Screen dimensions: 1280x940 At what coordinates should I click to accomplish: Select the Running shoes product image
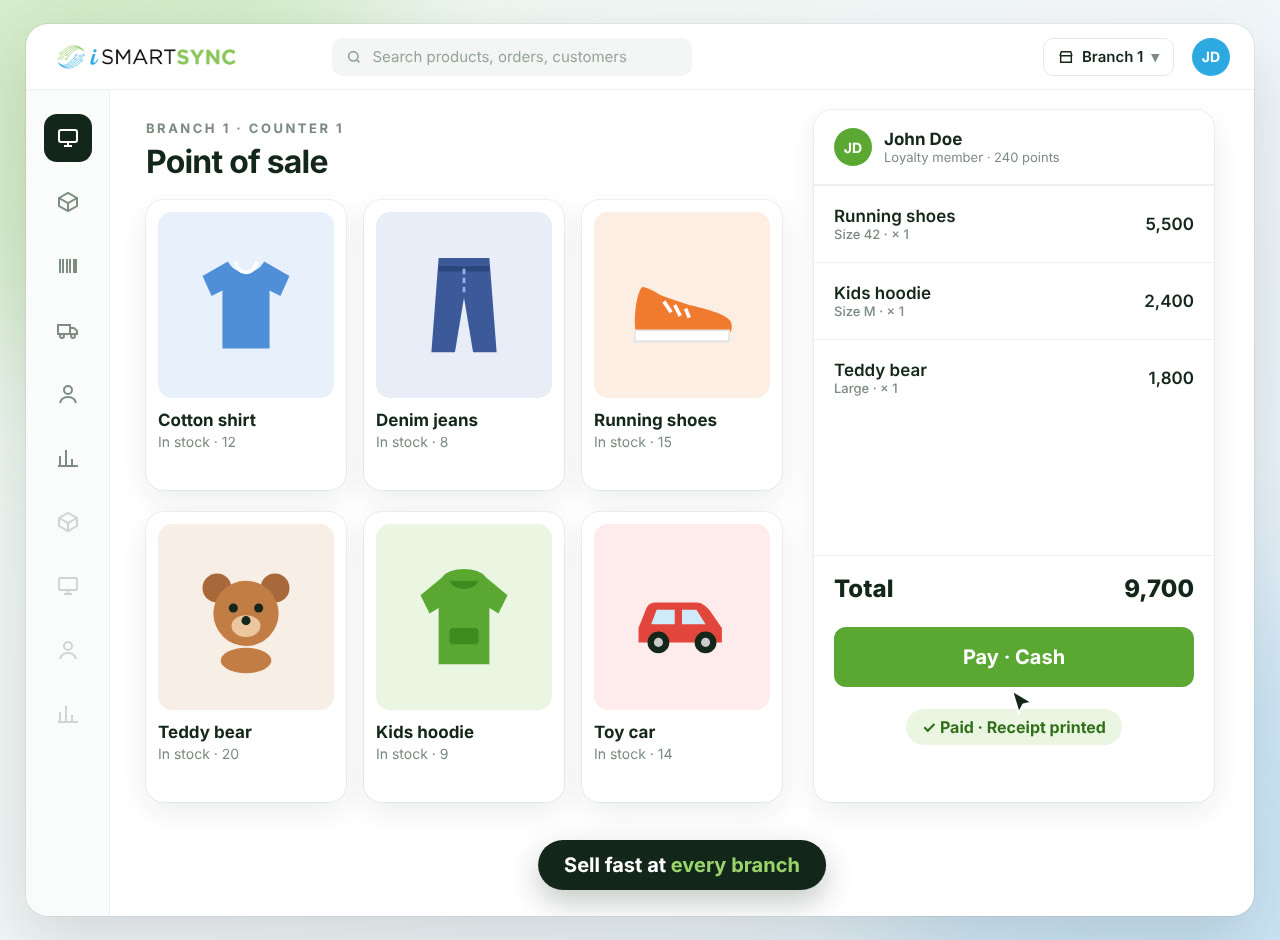[x=682, y=305]
